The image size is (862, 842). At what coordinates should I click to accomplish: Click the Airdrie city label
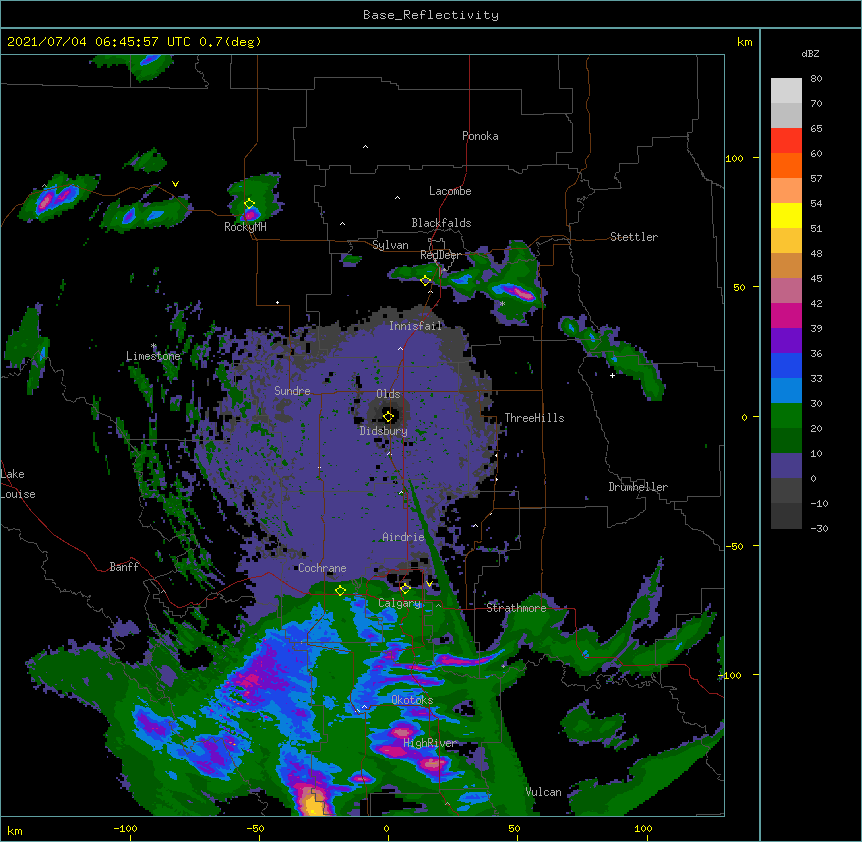[404, 537]
